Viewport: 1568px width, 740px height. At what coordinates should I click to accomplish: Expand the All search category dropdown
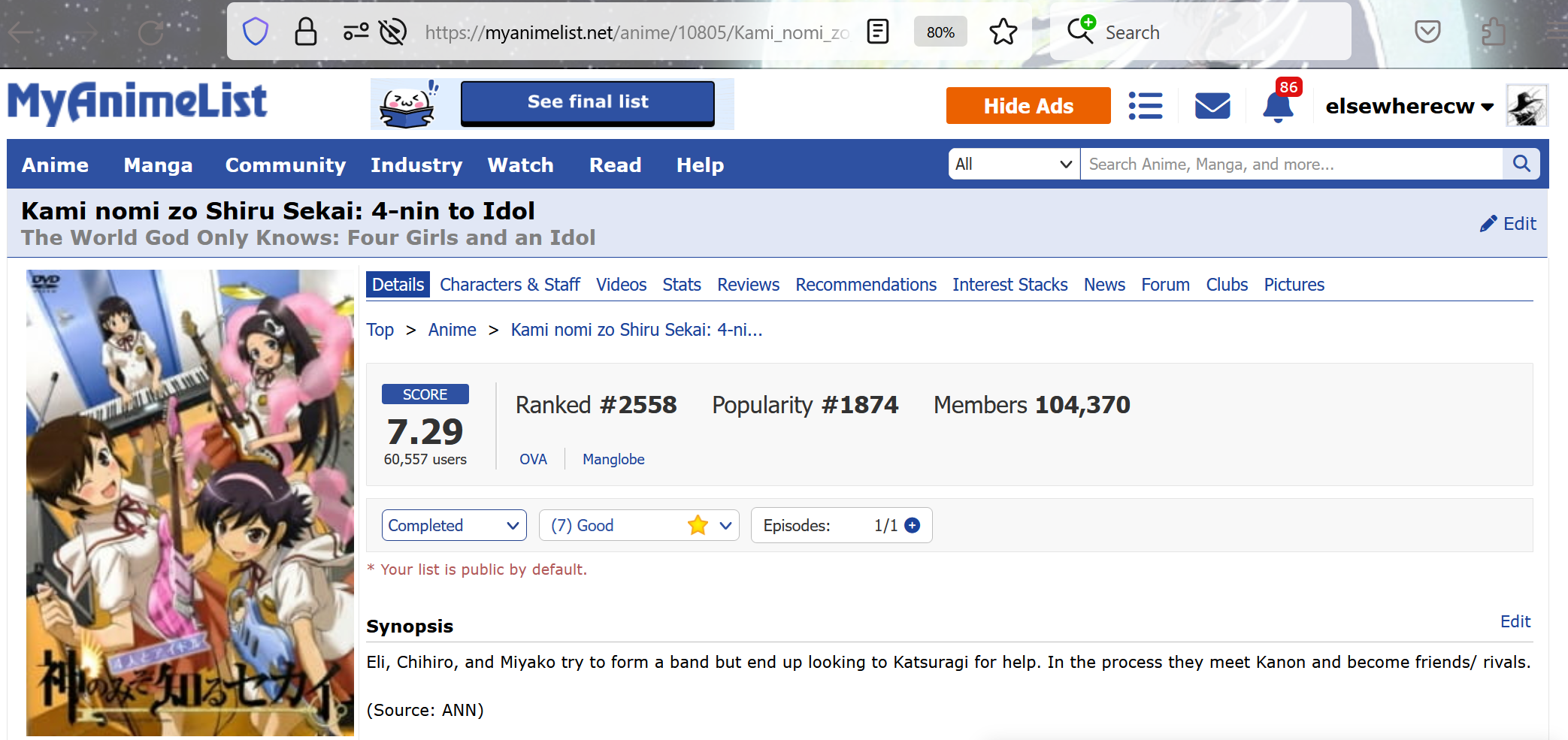point(1013,164)
